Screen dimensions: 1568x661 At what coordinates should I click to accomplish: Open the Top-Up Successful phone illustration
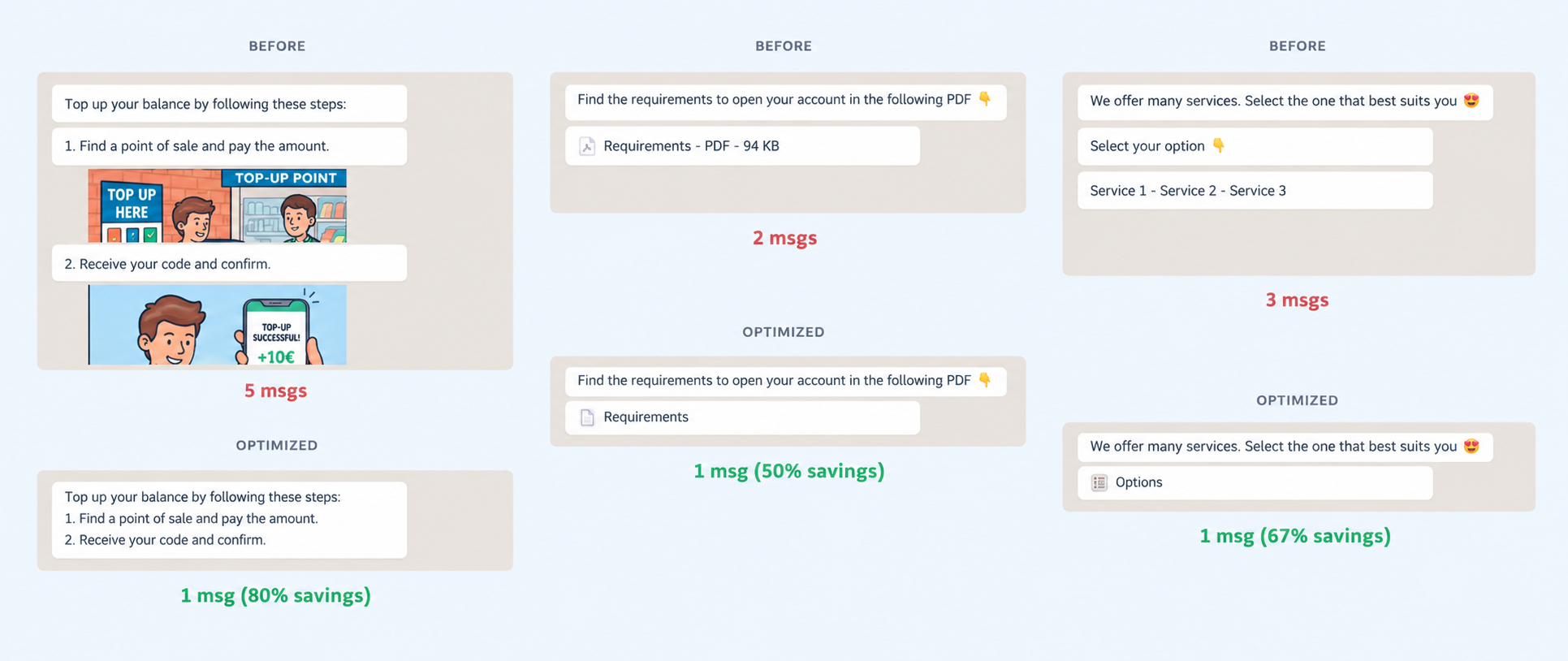[217, 324]
